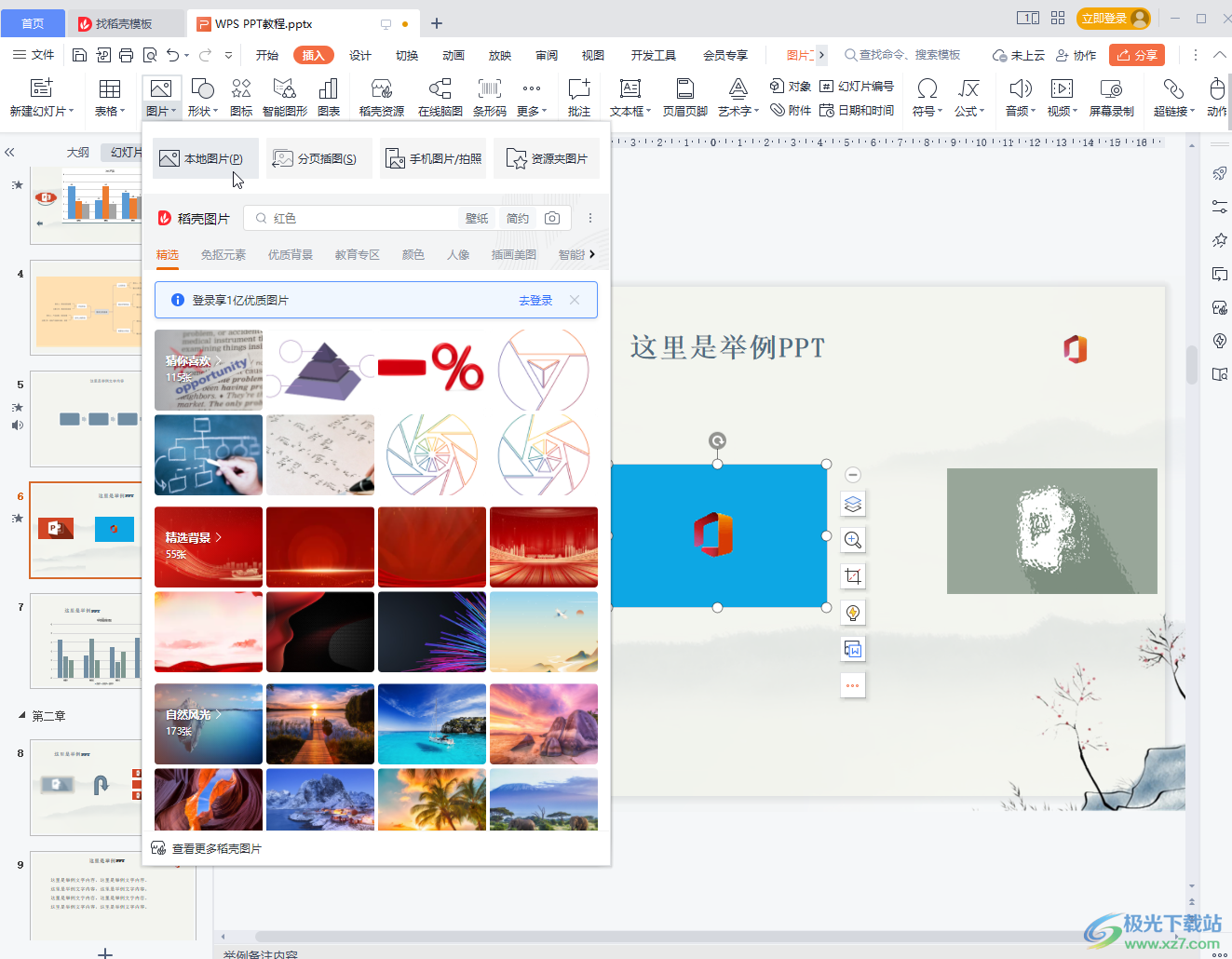Select the Free Elements (免抠元素) category tab
The image size is (1232, 959).
coord(223,254)
